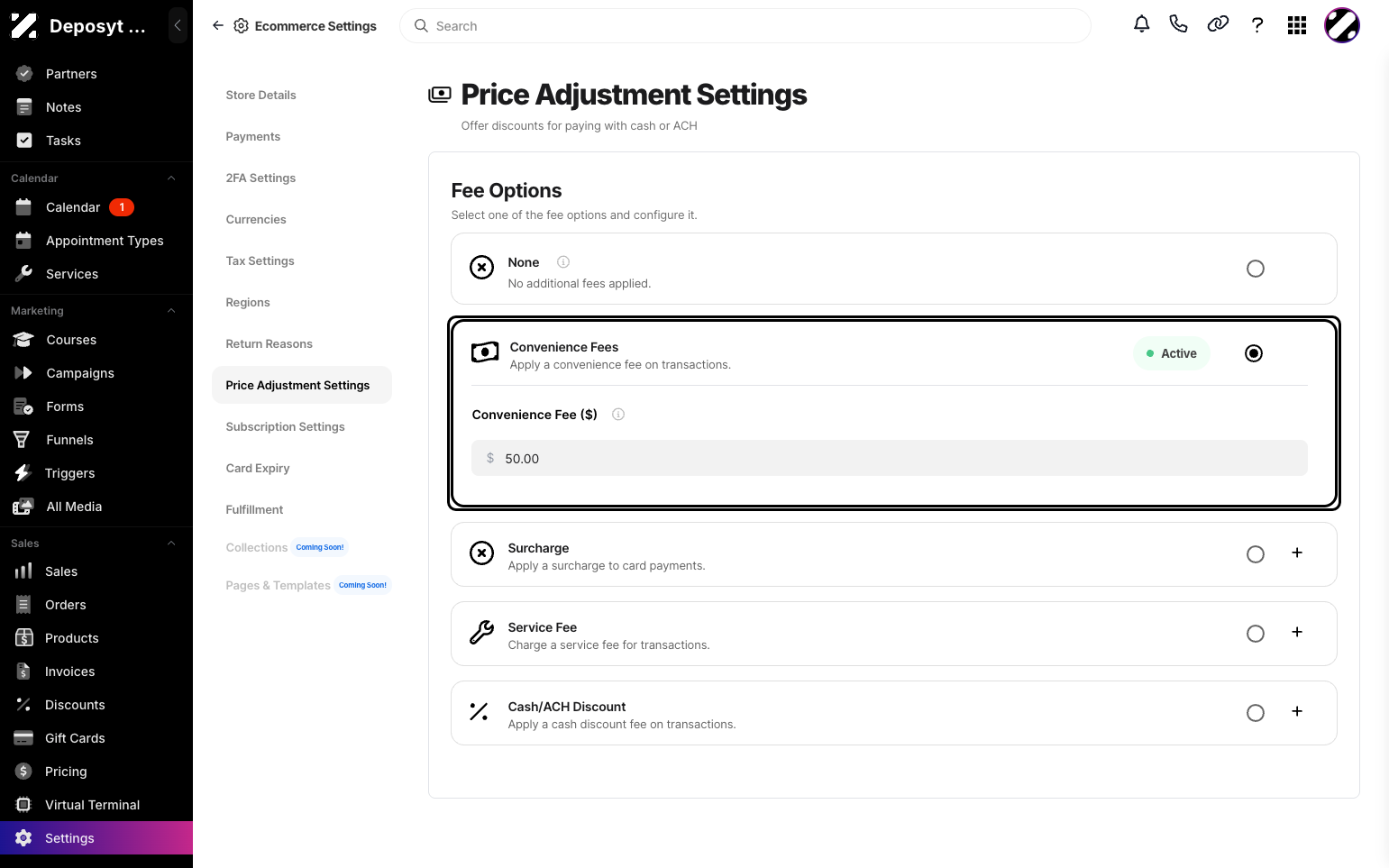
Task: Click the info icon next to None
Action: 563,262
